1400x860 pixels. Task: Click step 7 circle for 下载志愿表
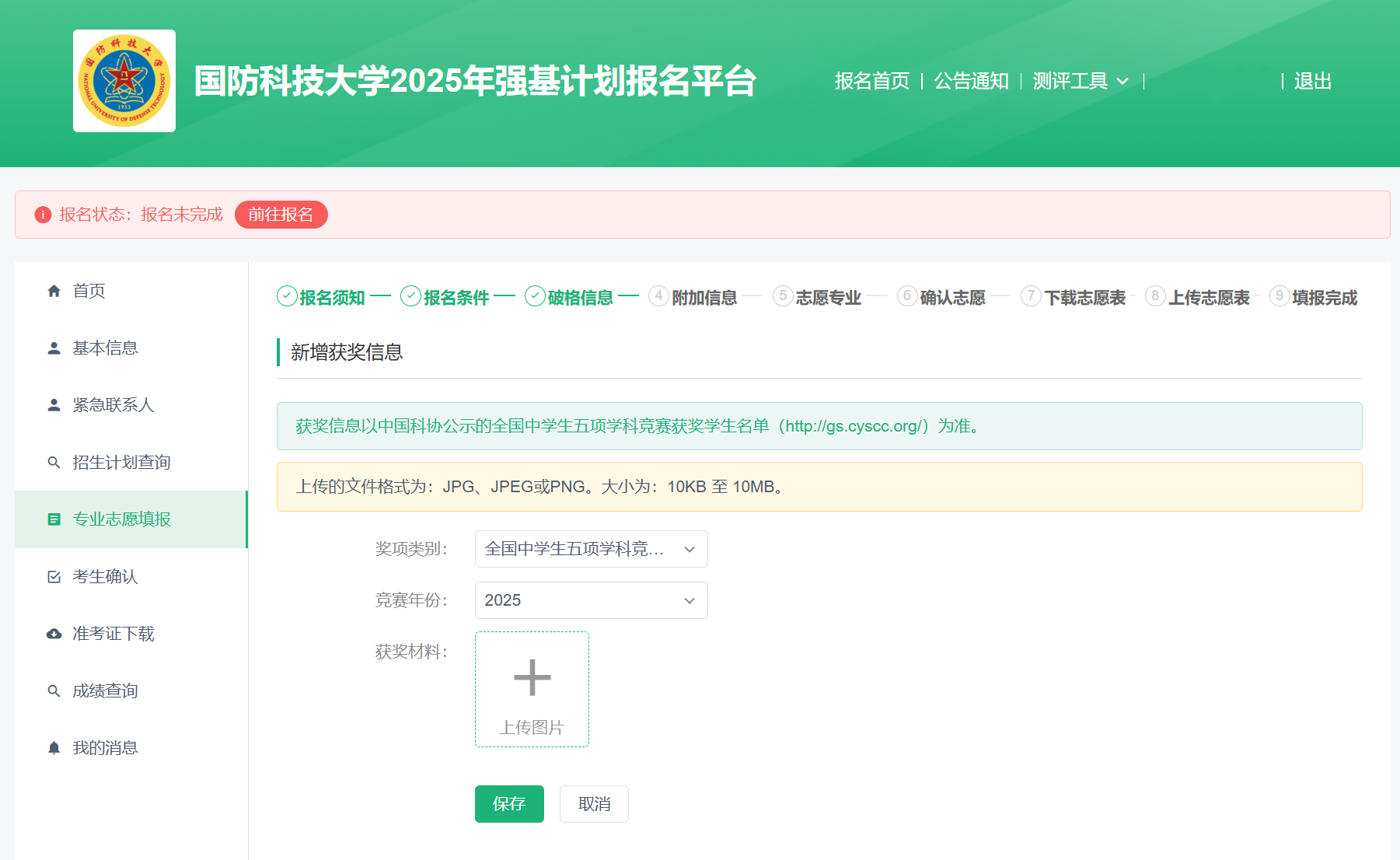(x=1031, y=296)
